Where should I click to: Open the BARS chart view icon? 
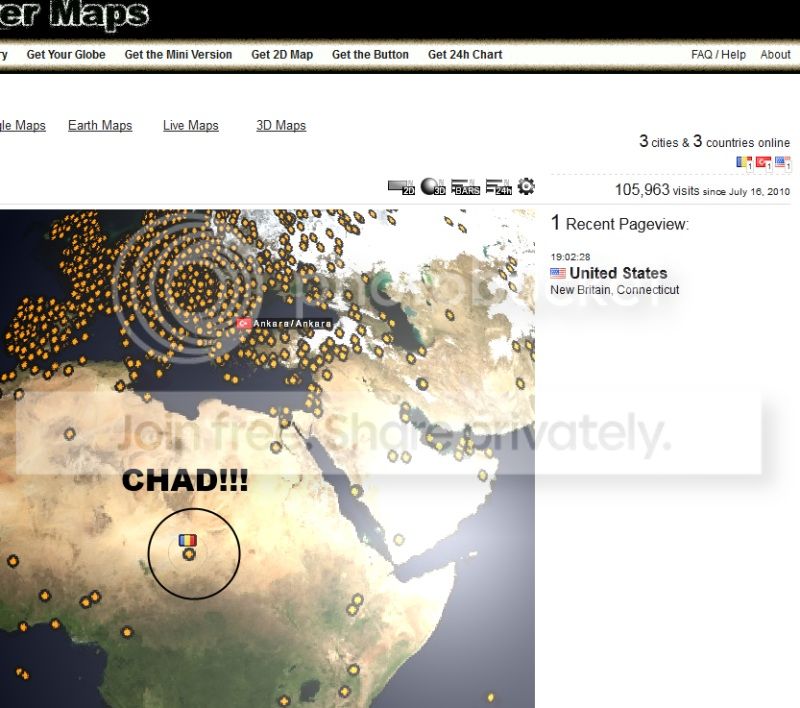(465, 187)
